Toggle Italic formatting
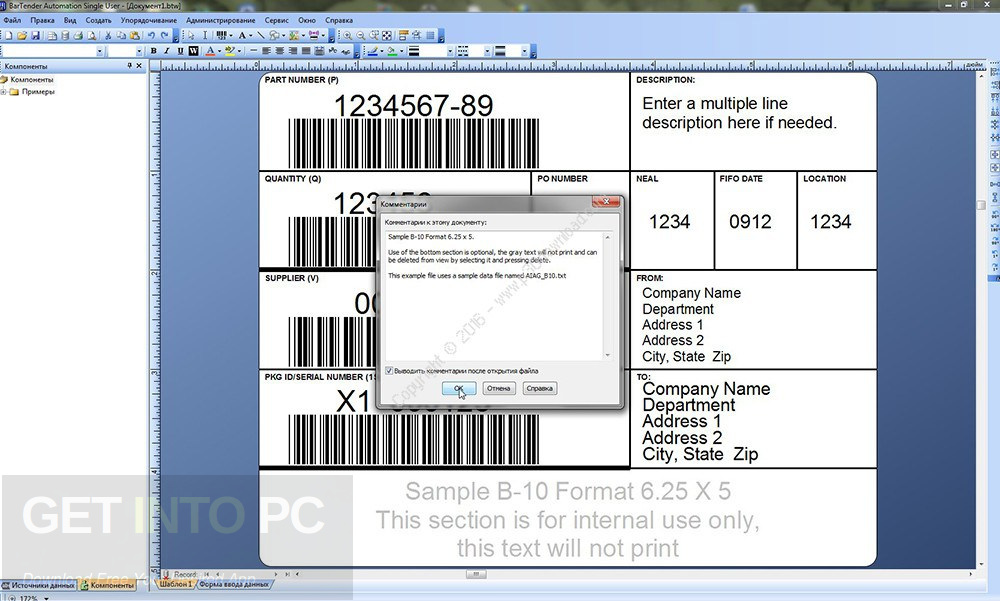The height and width of the screenshot is (601, 1000). coord(167,50)
